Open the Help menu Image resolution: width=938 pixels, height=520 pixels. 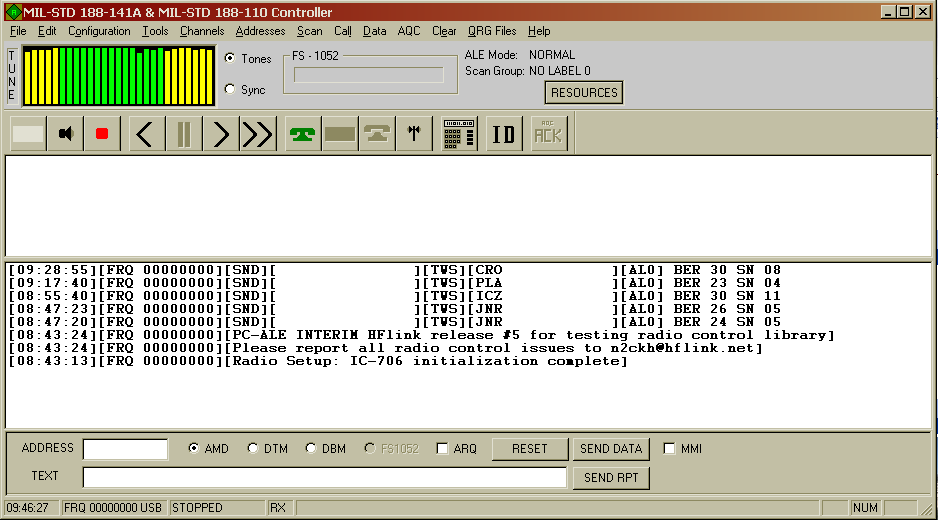pyautogui.click(x=539, y=31)
